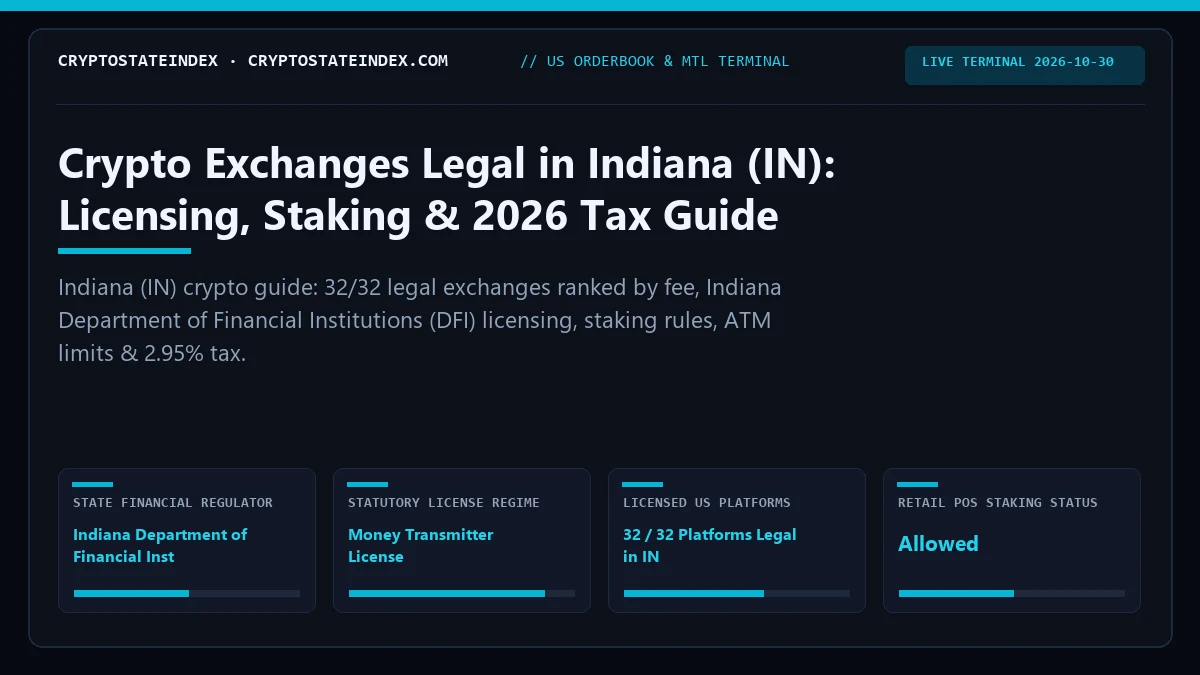Click the Licensed US Platforms progress bar
The image size is (1200, 675).
[x=737, y=593]
